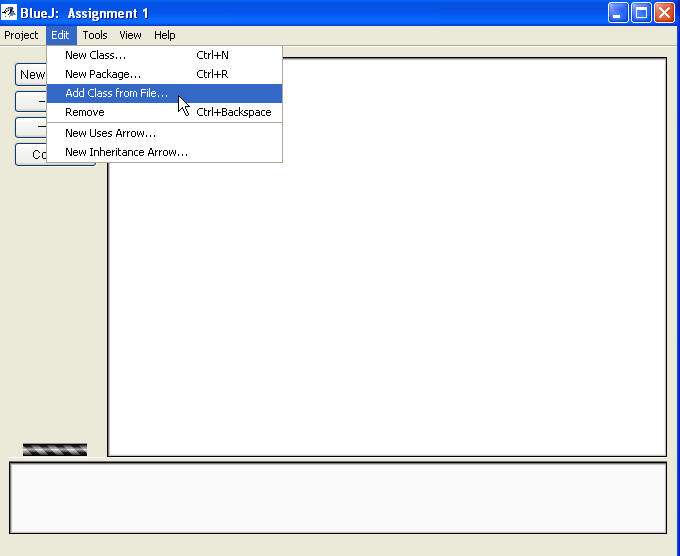The image size is (680, 556).
Task: Open the Help menu
Action: (164, 35)
